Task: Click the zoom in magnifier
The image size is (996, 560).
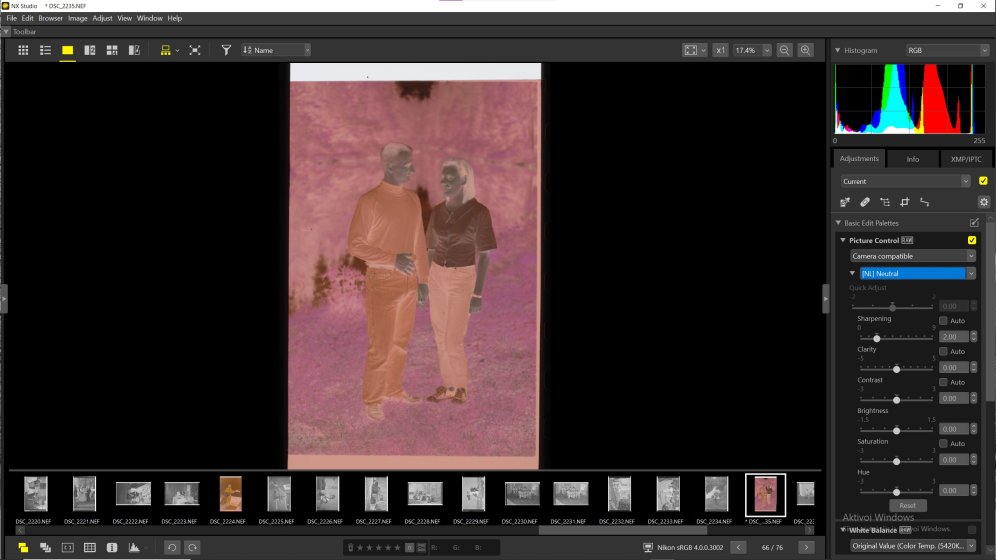Action: (805, 50)
